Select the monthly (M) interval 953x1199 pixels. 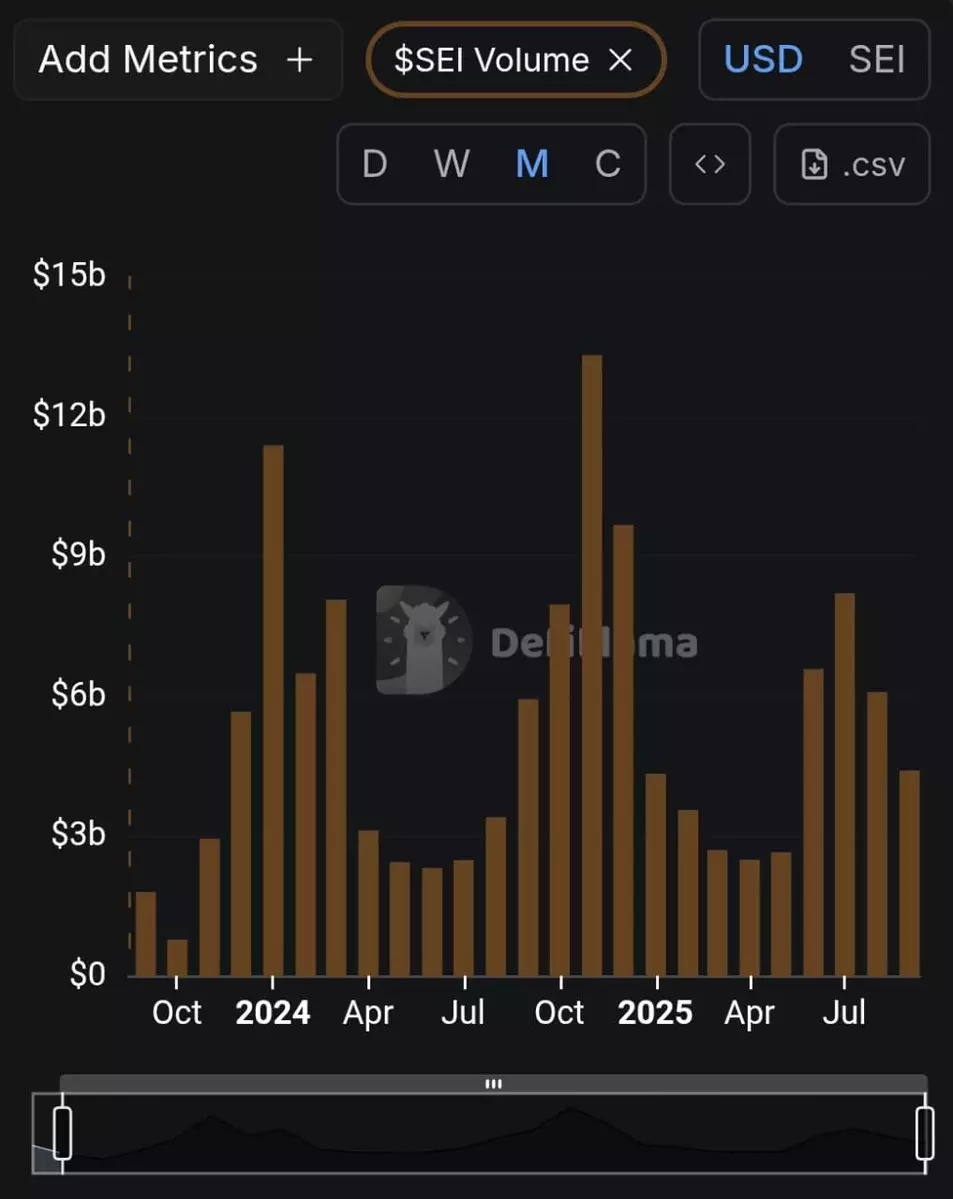[x=531, y=164]
